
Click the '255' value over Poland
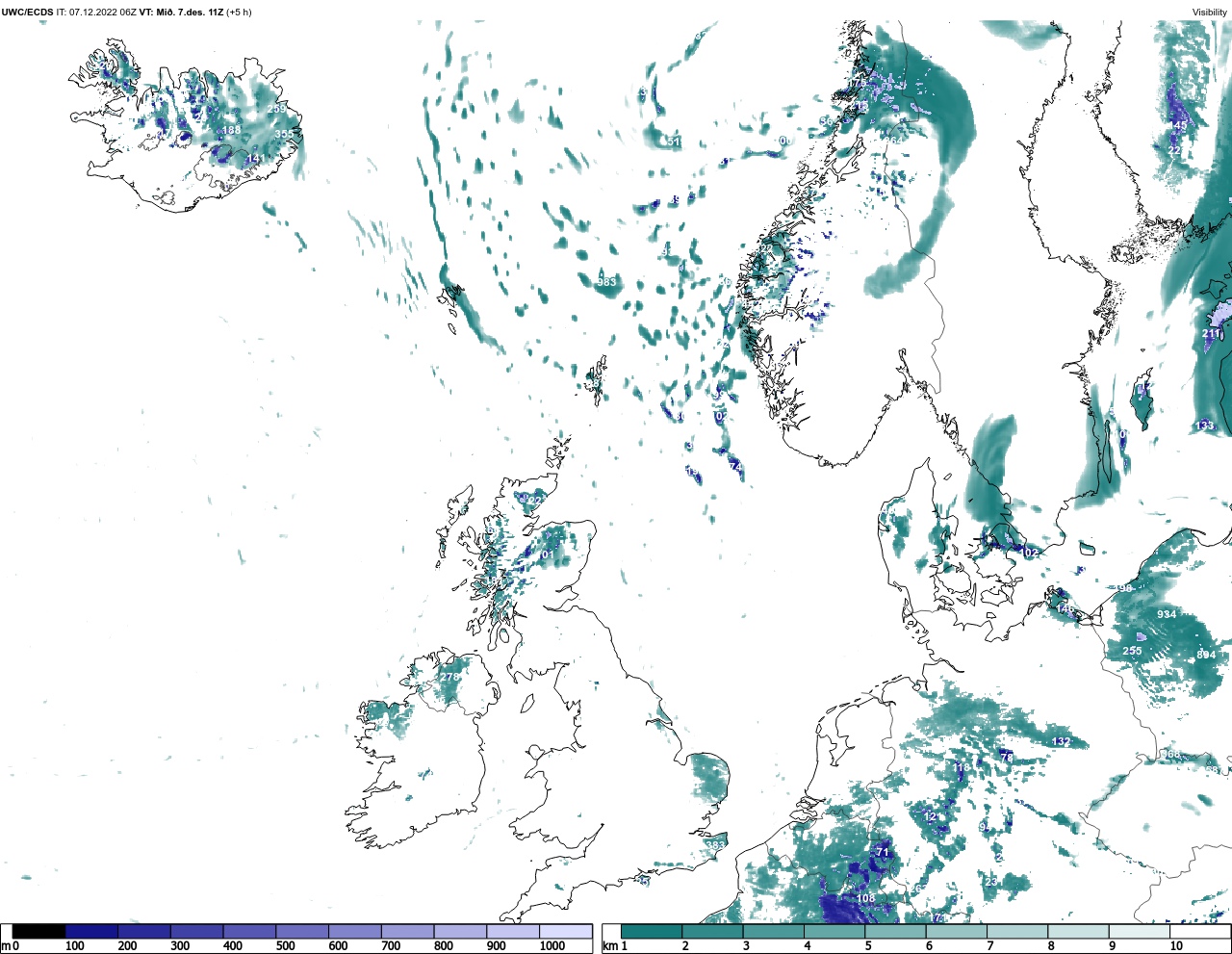click(1132, 651)
